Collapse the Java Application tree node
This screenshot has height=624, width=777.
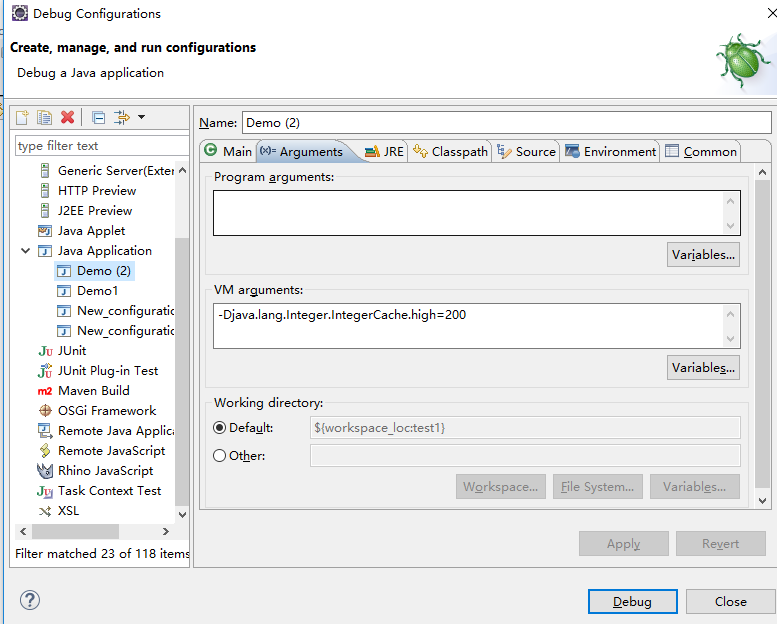pos(25,251)
